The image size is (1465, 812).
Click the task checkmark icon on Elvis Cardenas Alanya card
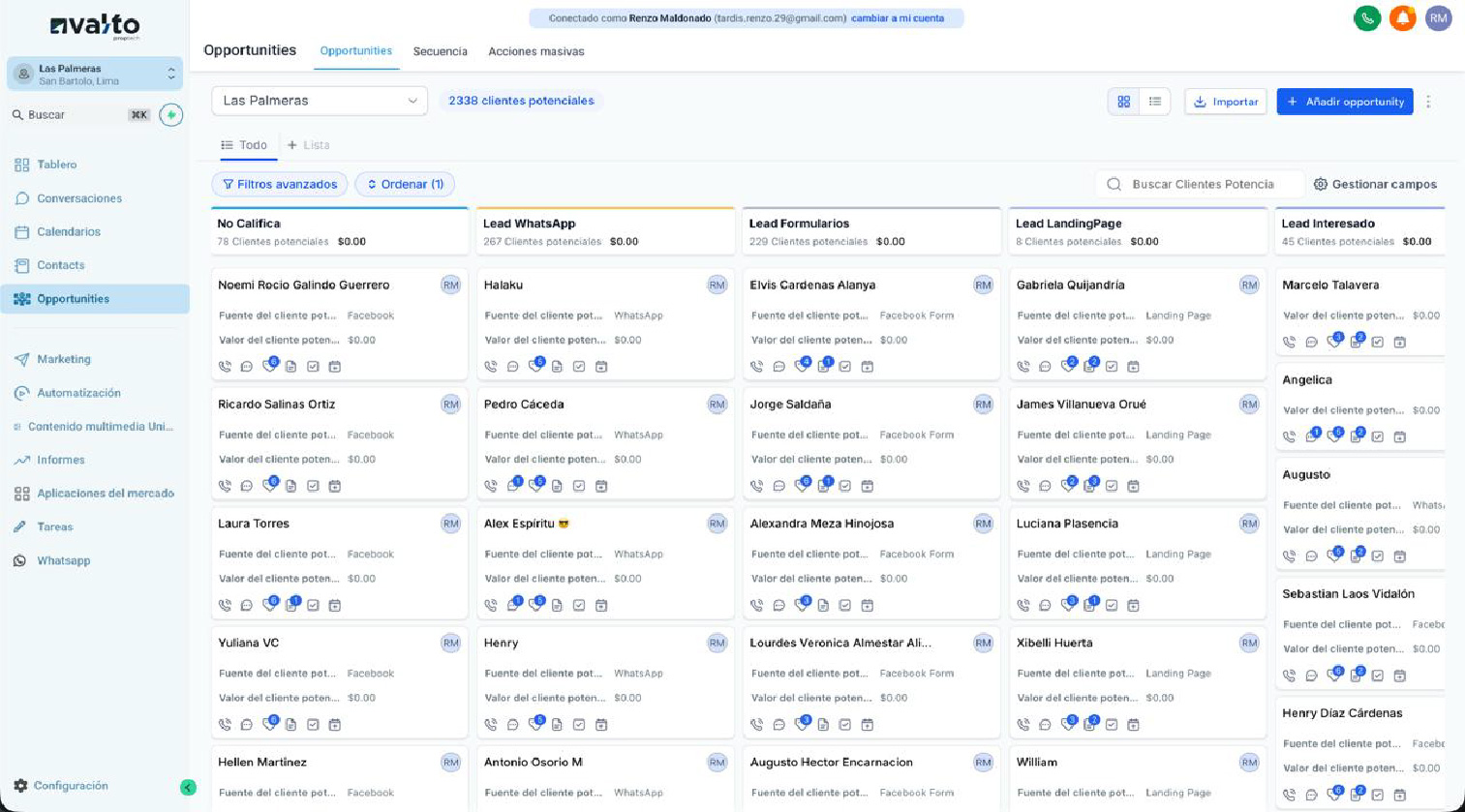(845, 367)
